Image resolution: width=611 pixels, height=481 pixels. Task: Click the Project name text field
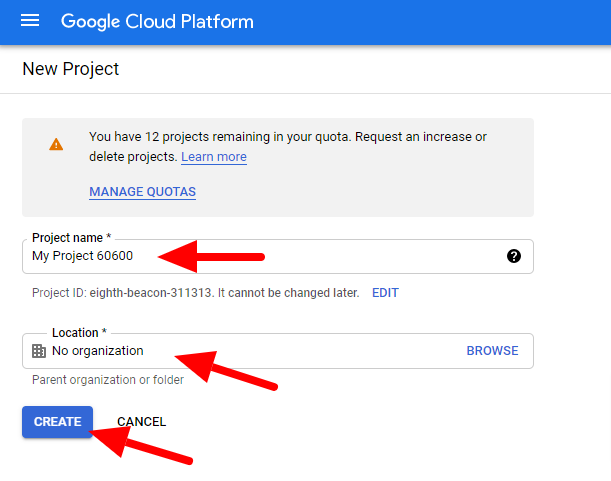[x=270, y=256]
